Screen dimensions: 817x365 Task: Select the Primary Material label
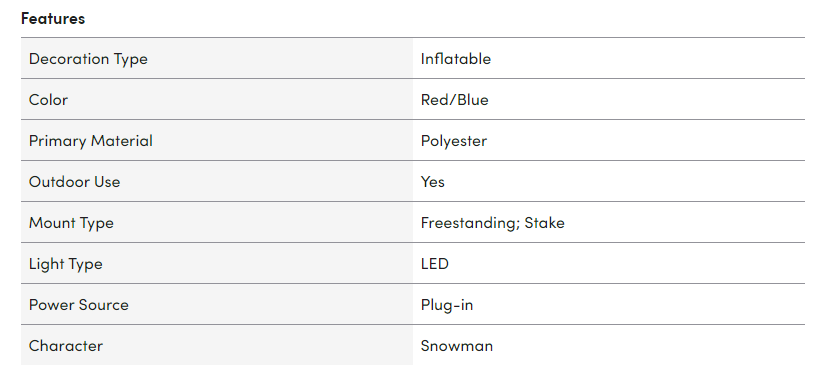tap(91, 141)
